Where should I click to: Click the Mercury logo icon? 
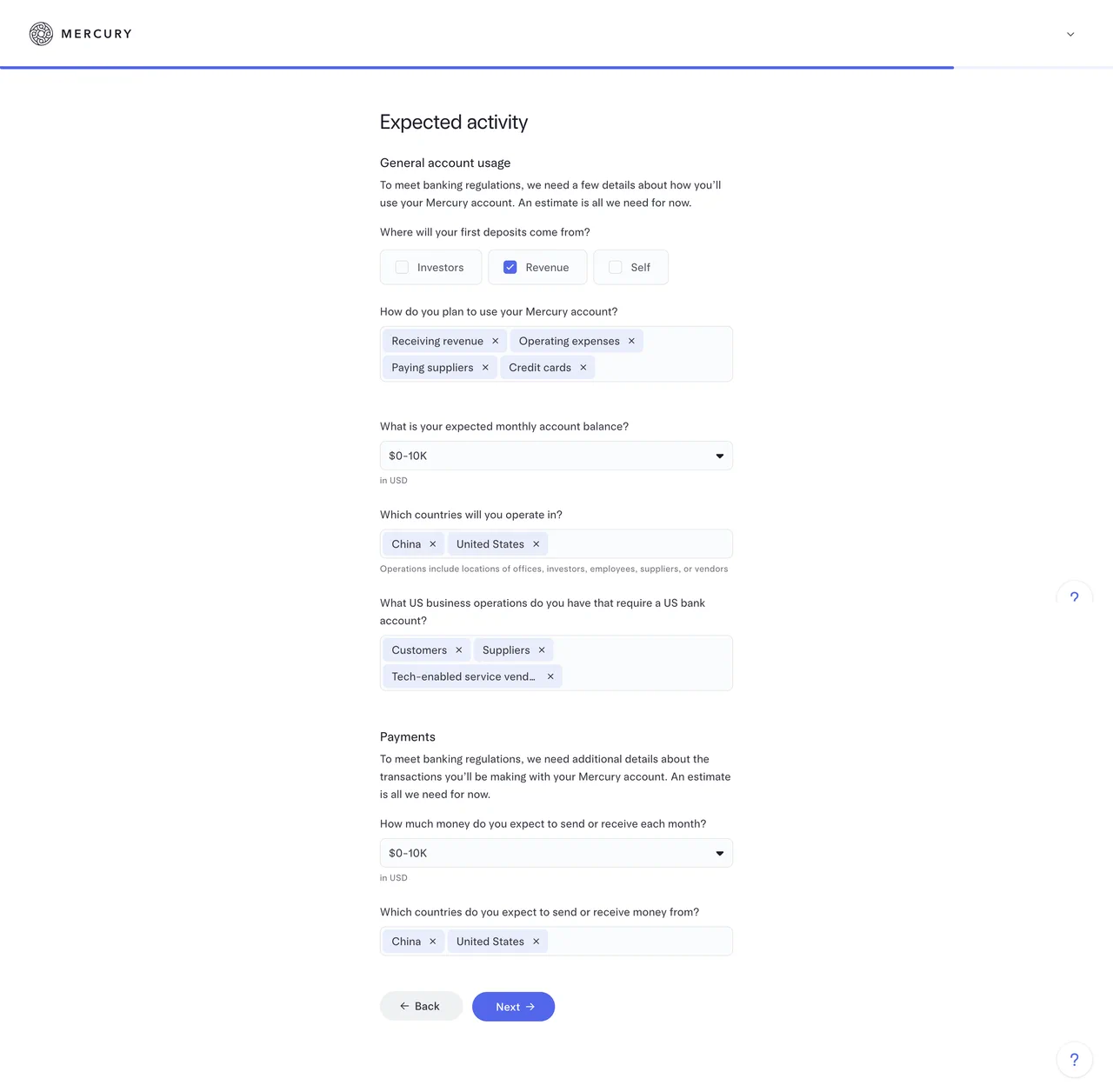[41, 34]
